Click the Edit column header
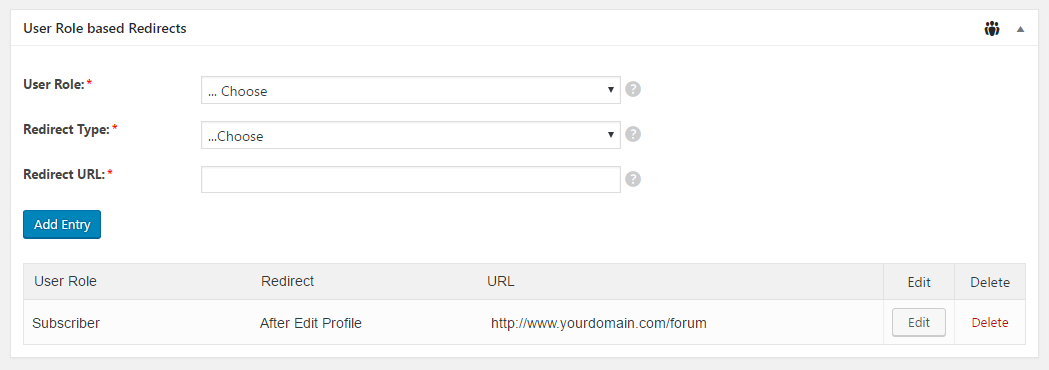Viewport: 1049px width, 370px height. (919, 282)
